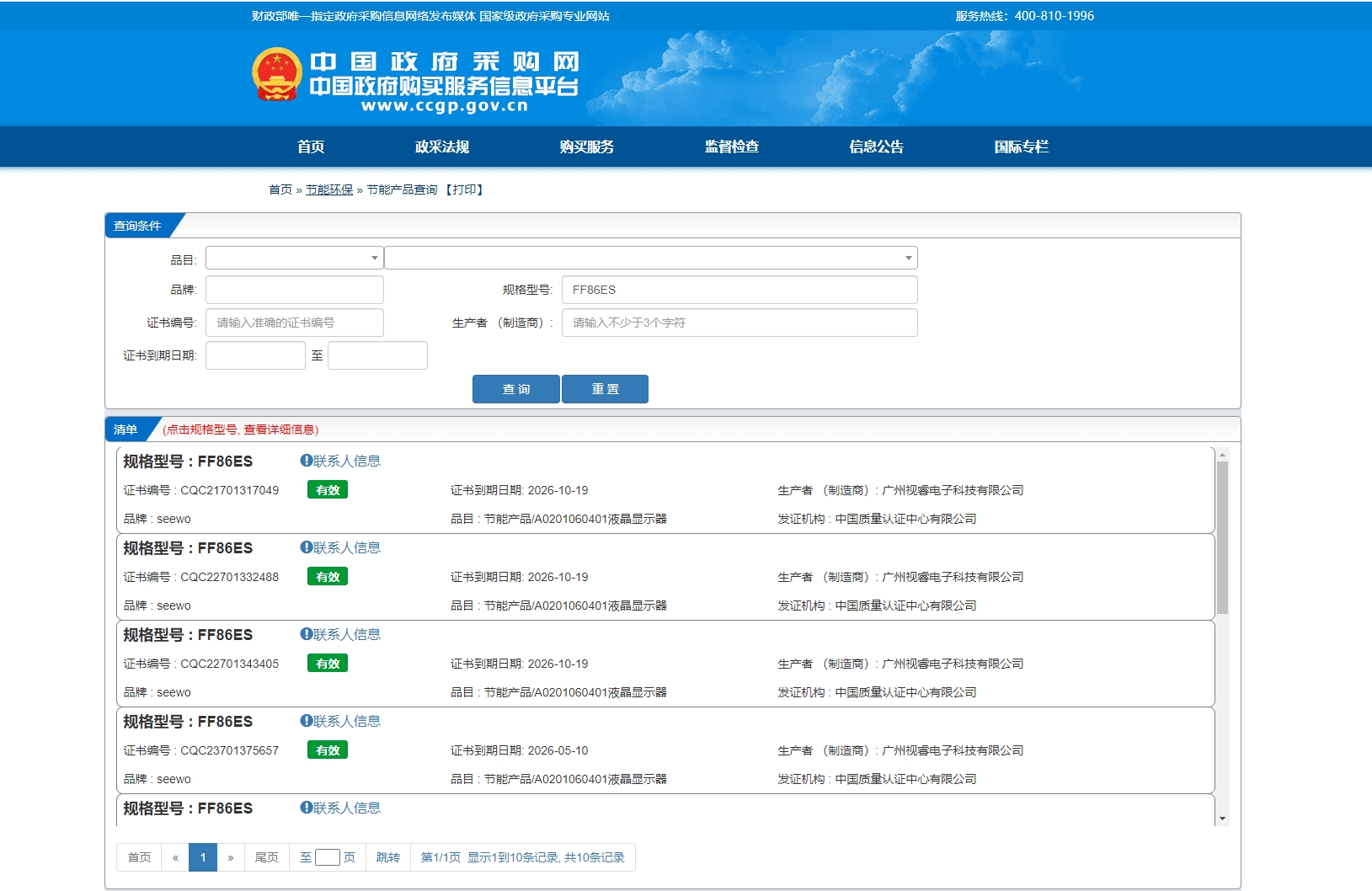The image size is (1372, 891).
Task: Open the second wide 品目 dropdown
Action: pos(650,258)
